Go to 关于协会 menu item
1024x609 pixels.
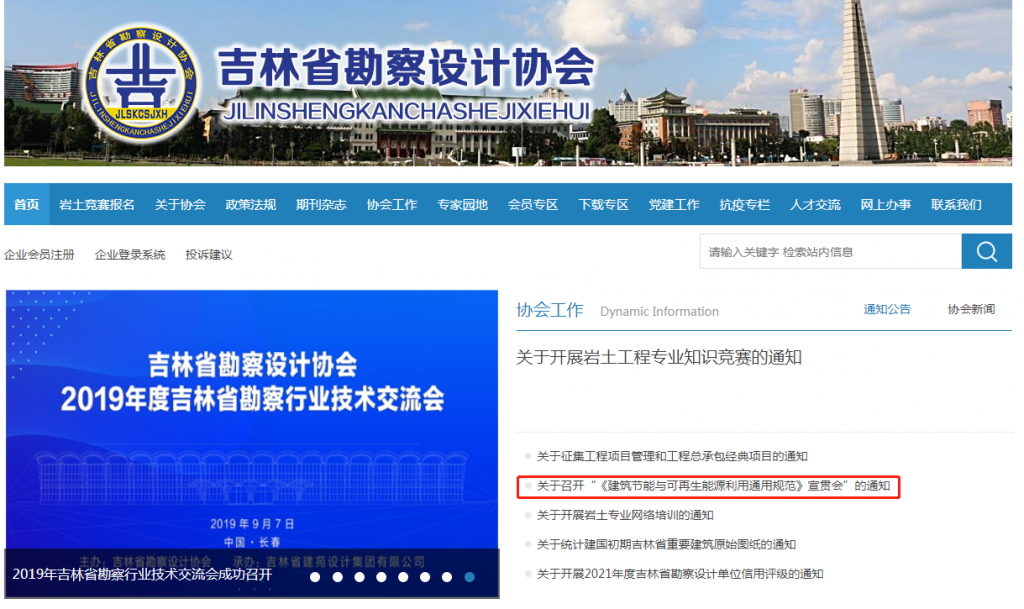pyautogui.click(x=180, y=204)
